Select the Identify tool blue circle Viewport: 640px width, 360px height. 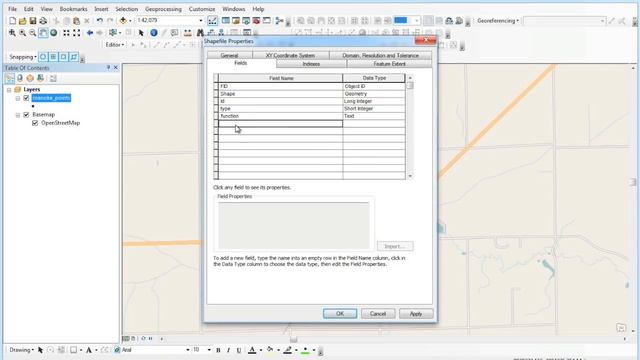[154, 33]
